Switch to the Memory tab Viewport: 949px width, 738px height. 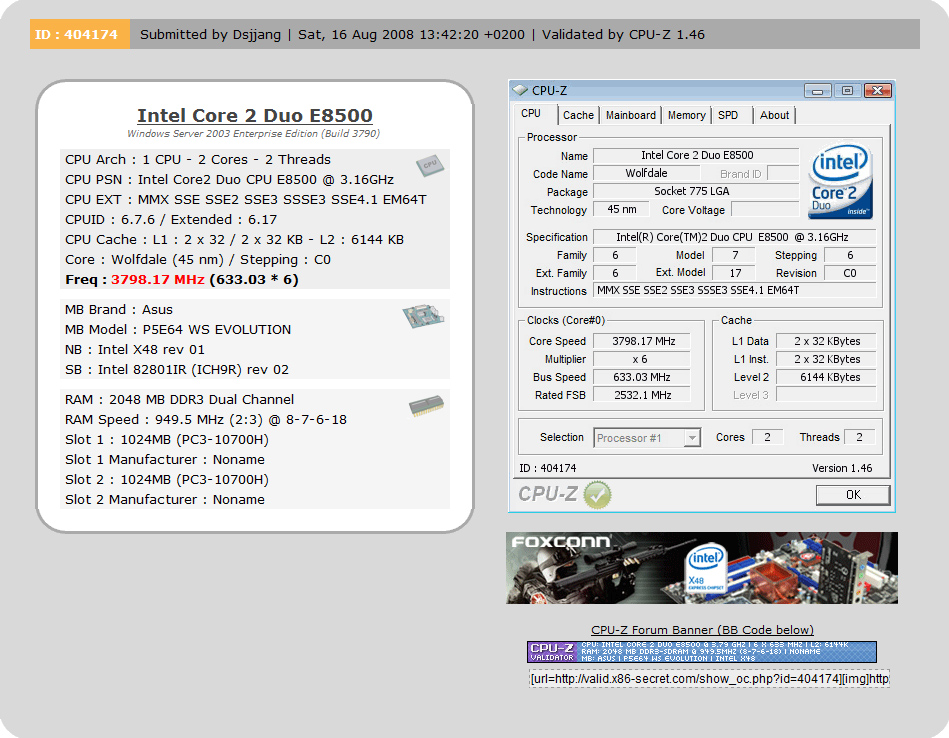click(x=686, y=115)
